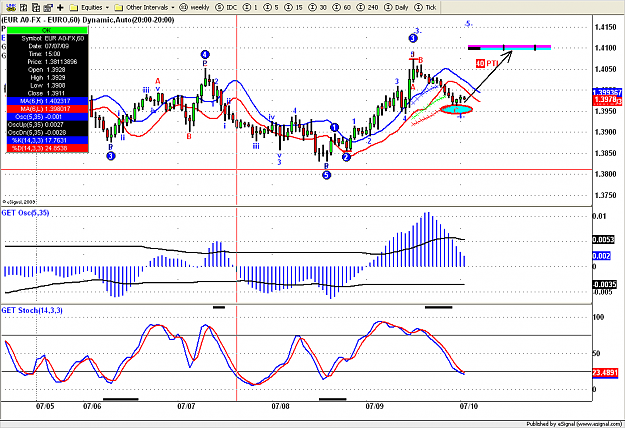Select the blue MA(6,H) row in data window
The image size is (625, 428).
click(x=47, y=101)
